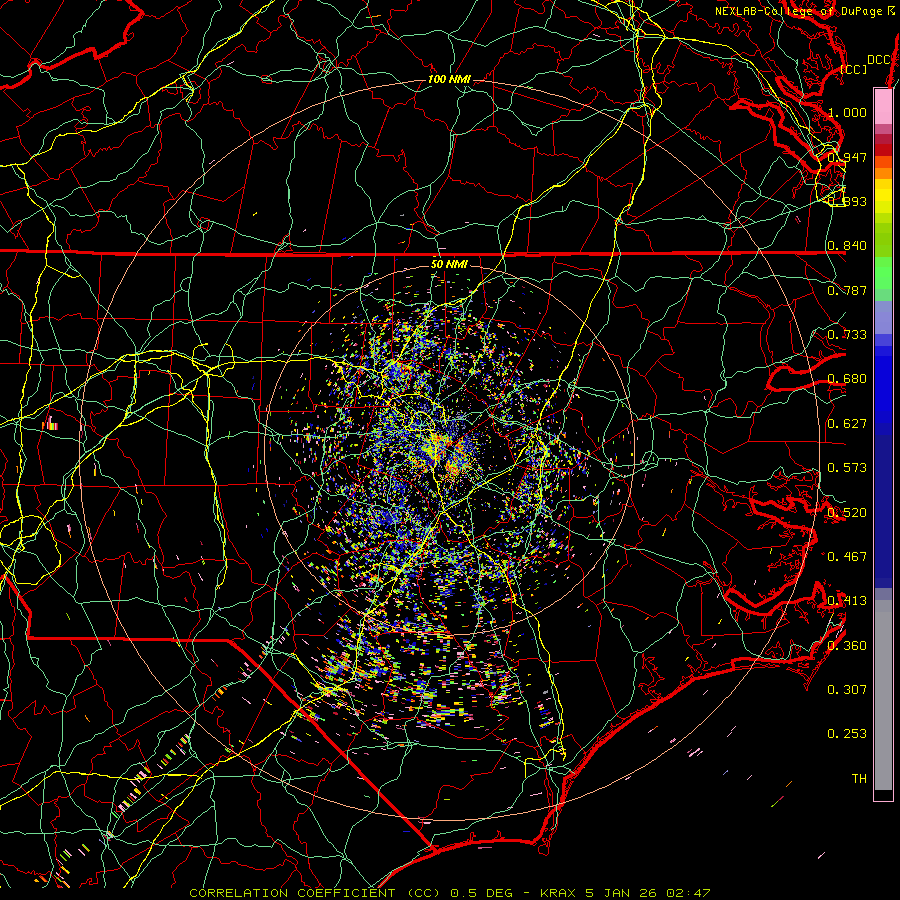Image resolution: width=900 pixels, height=900 pixels.
Task: Click the 0.733 scale value
Action: click(847, 335)
